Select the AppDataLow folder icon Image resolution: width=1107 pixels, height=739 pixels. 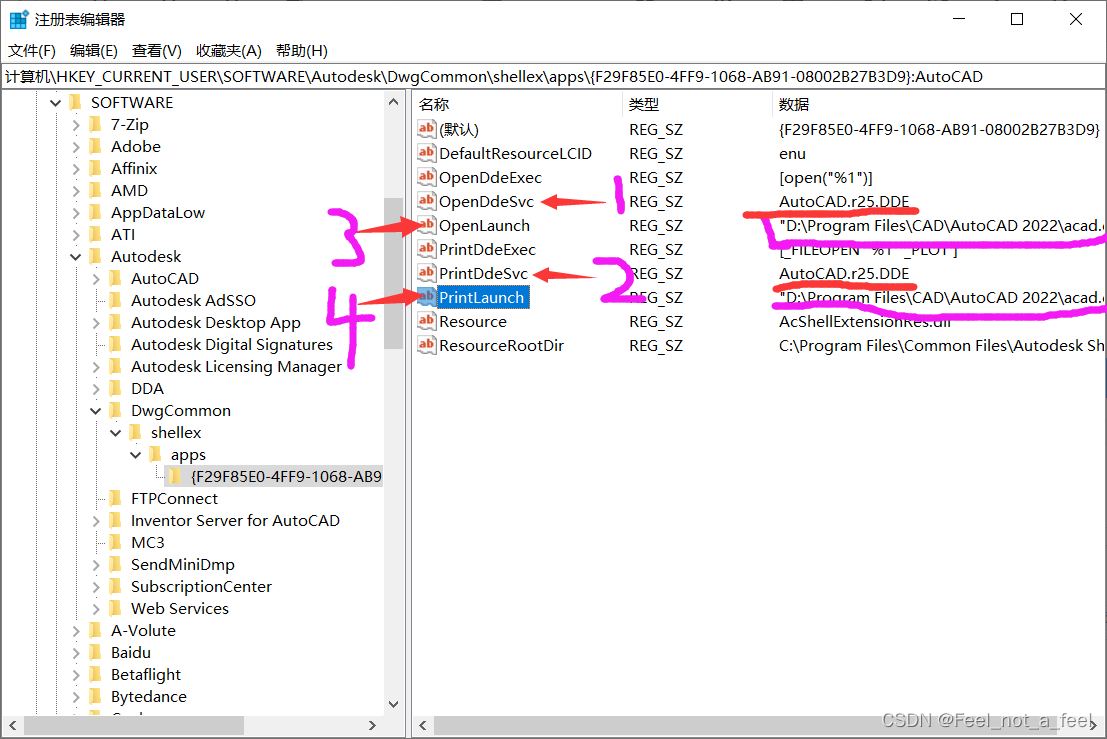pos(96,212)
